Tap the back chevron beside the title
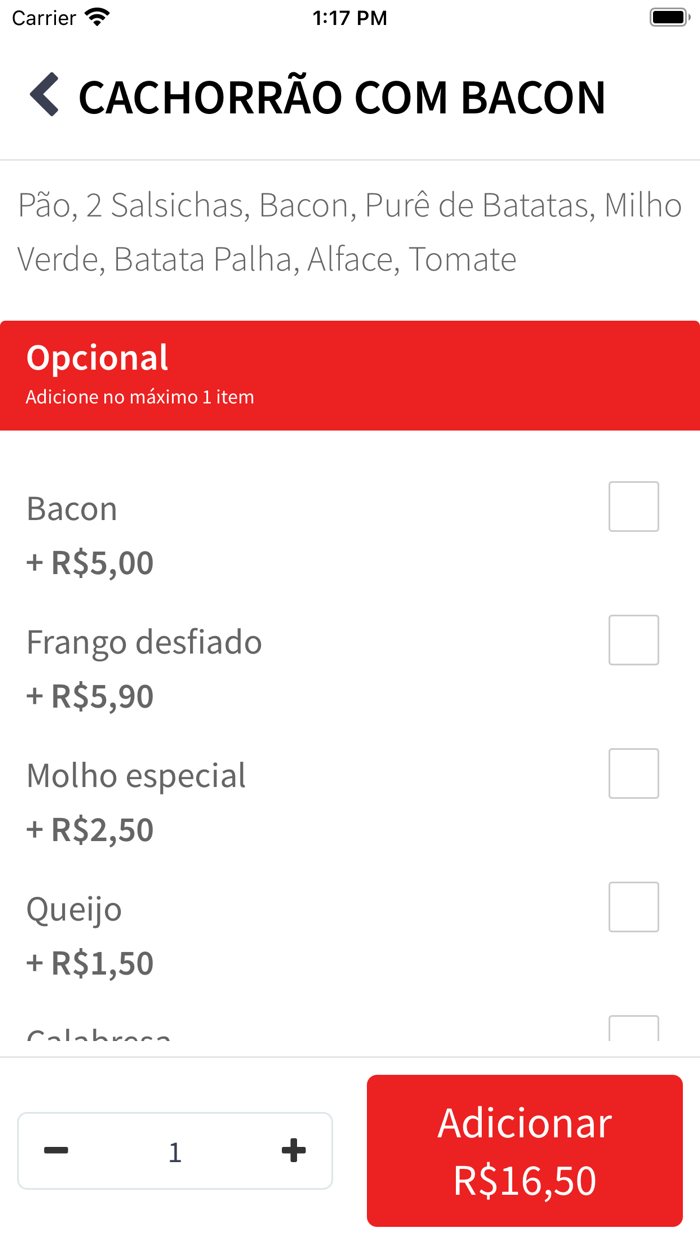700x1244 pixels. click(x=42, y=96)
